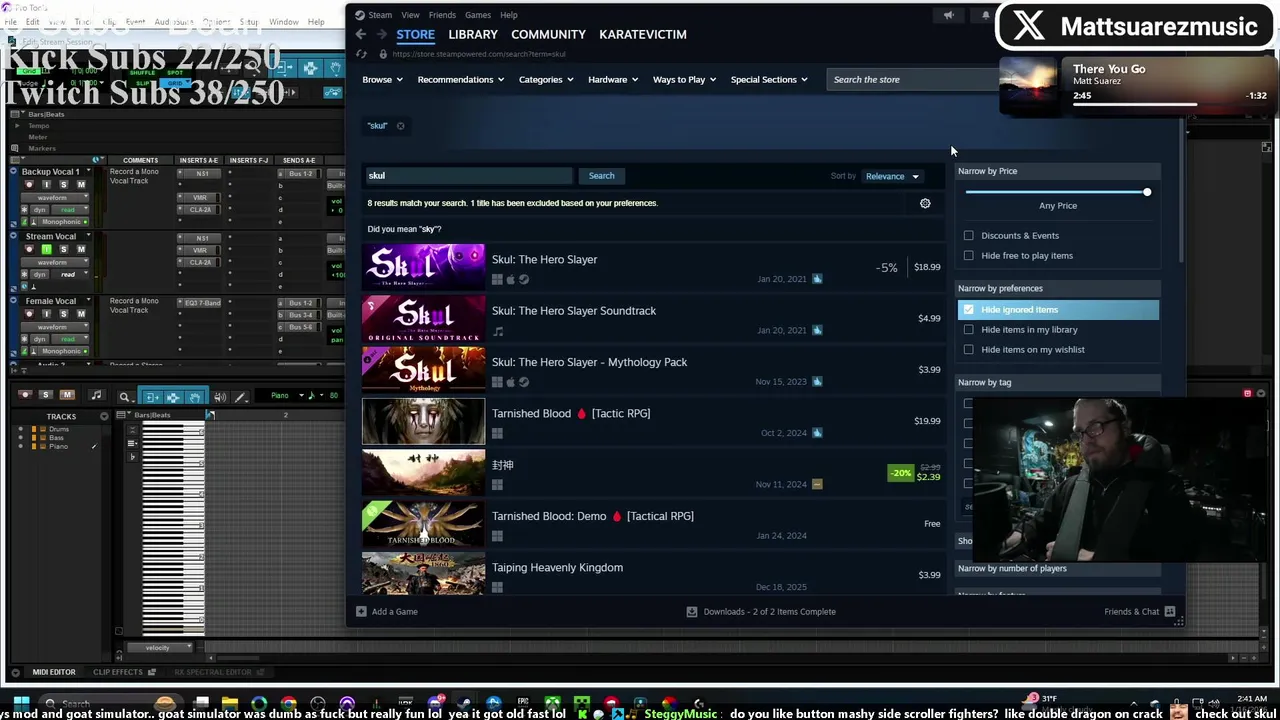
Task: Switch to the COMMUNITY tab
Action: pyautogui.click(x=548, y=34)
